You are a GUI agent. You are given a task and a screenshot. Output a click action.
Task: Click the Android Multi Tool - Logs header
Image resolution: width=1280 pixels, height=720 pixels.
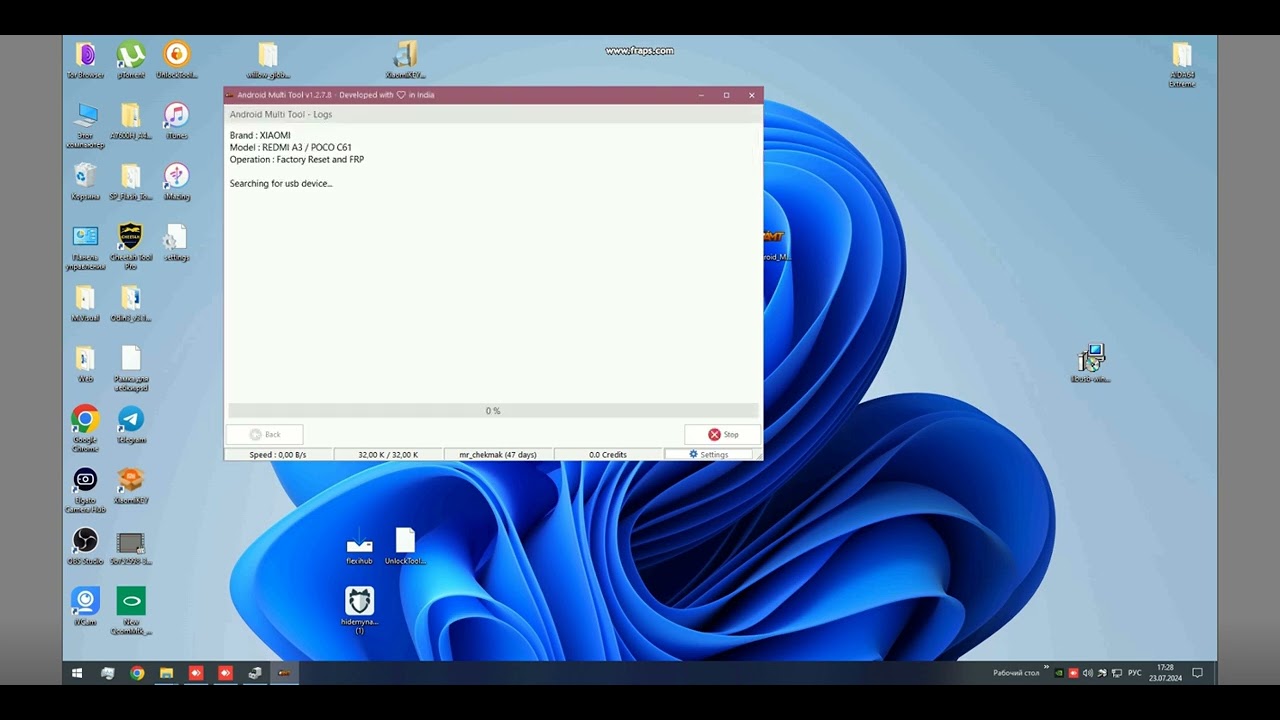pos(281,115)
